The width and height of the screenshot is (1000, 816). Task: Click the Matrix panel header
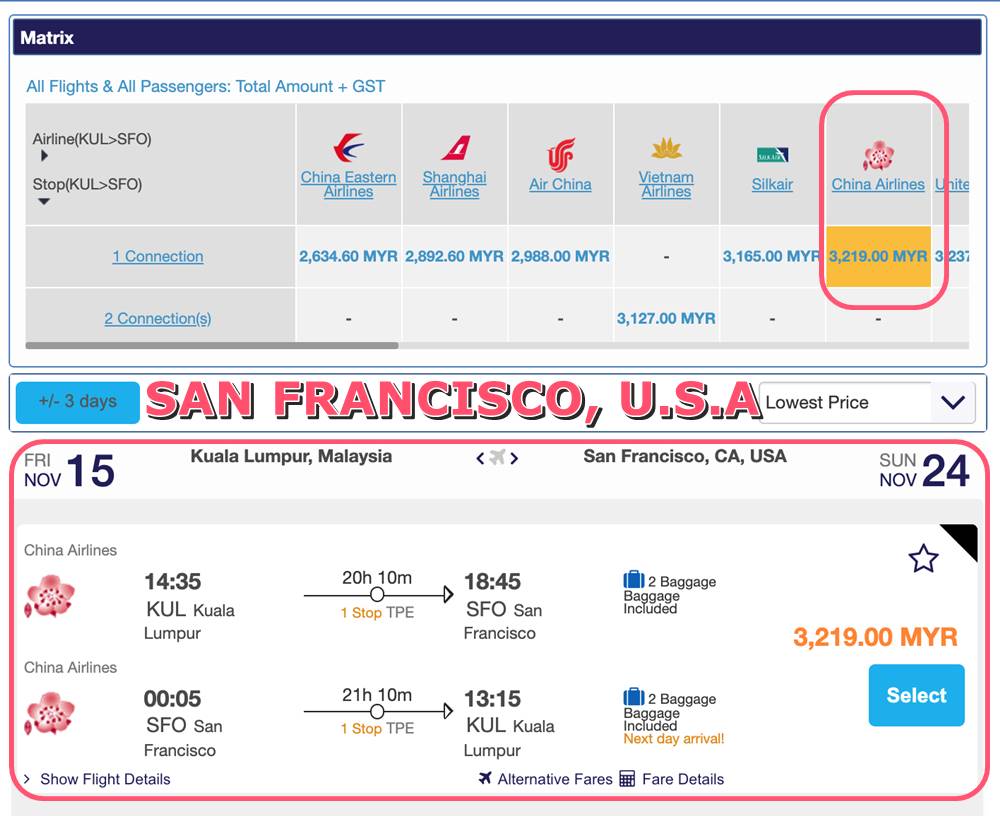tap(497, 37)
